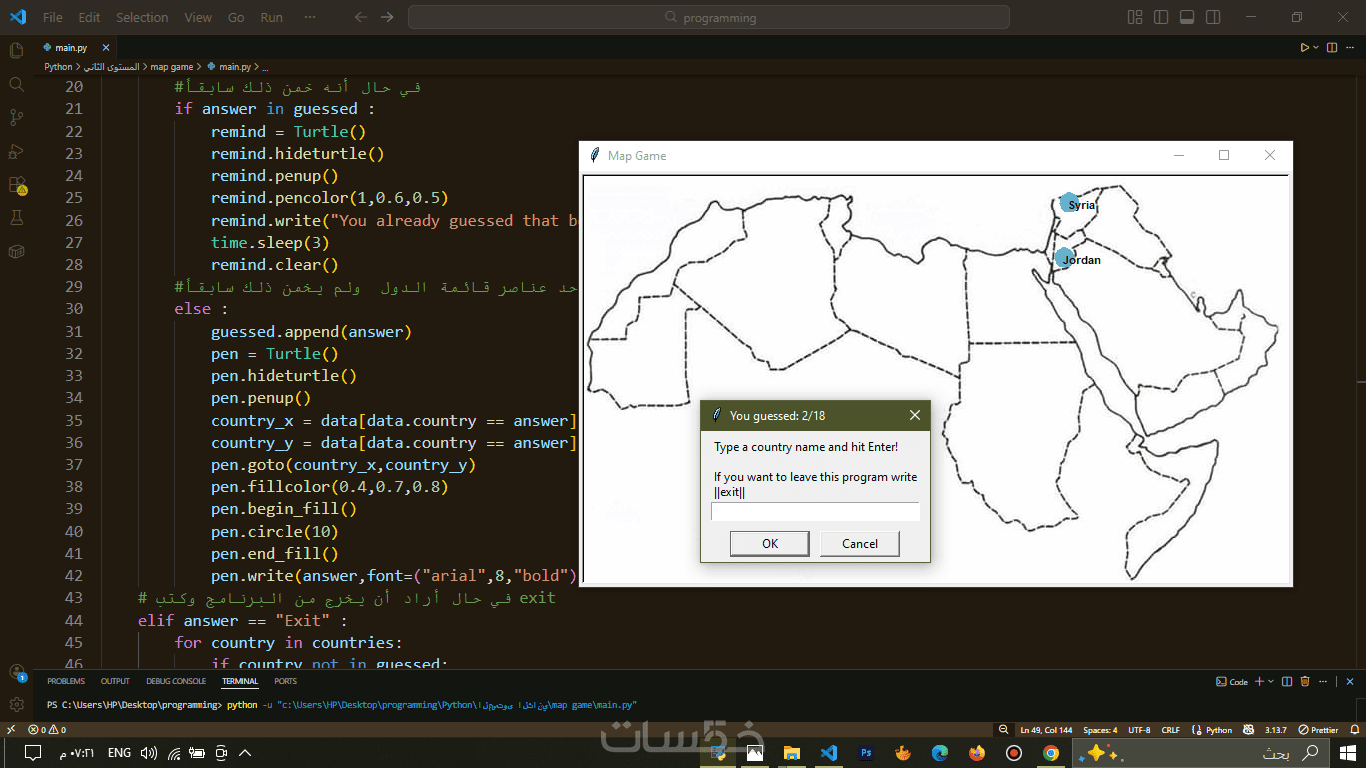Click OK in the guess dialog

tap(770, 544)
